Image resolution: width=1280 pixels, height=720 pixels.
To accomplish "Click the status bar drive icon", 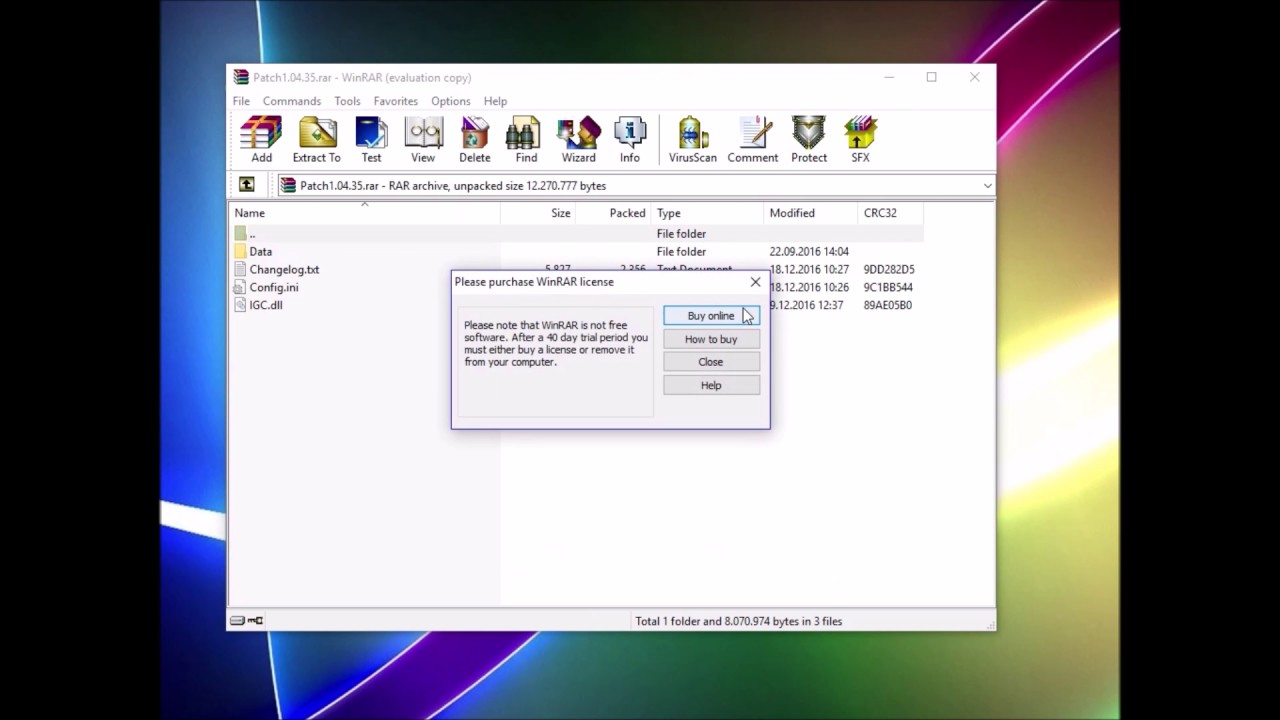I will 237,621.
